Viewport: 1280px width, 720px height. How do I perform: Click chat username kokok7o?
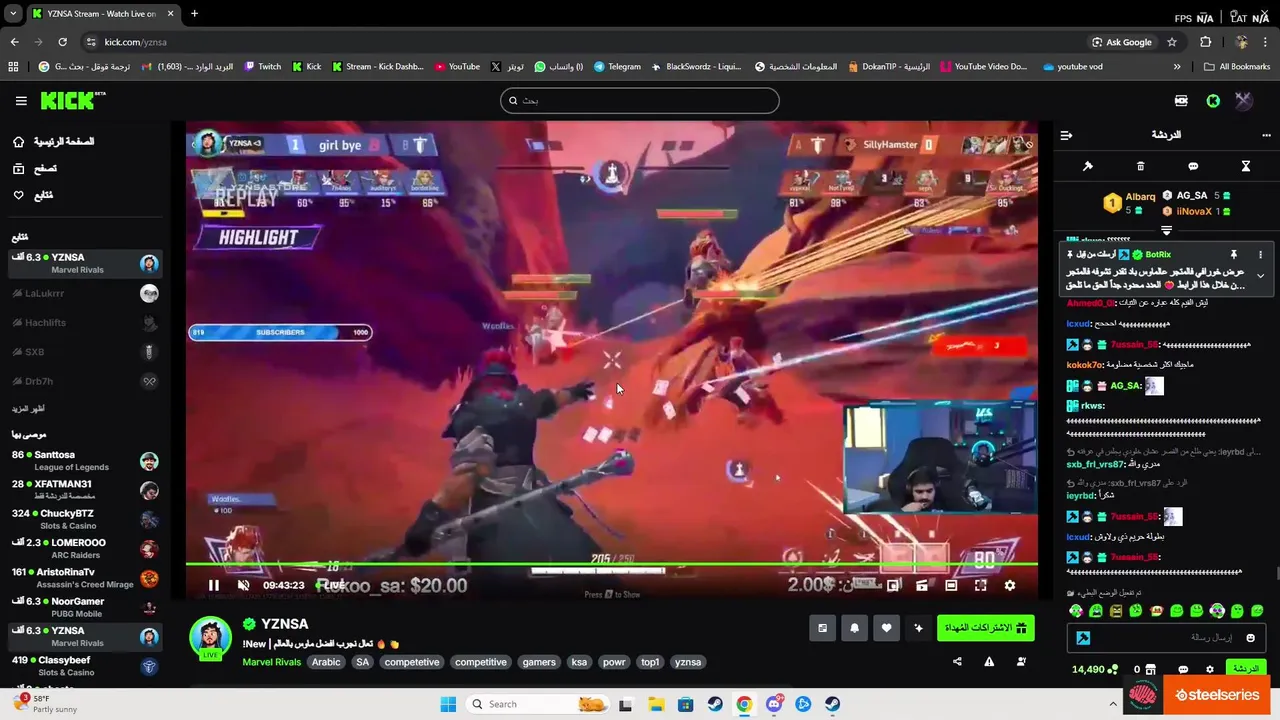pos(1084,365)
